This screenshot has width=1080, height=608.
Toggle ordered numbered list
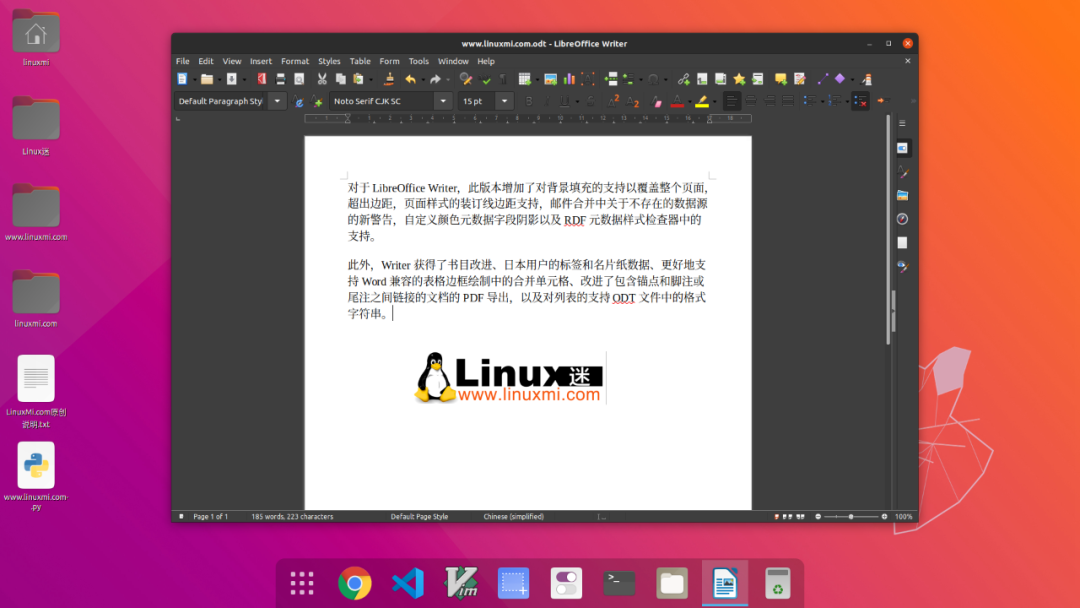point(834,101)
